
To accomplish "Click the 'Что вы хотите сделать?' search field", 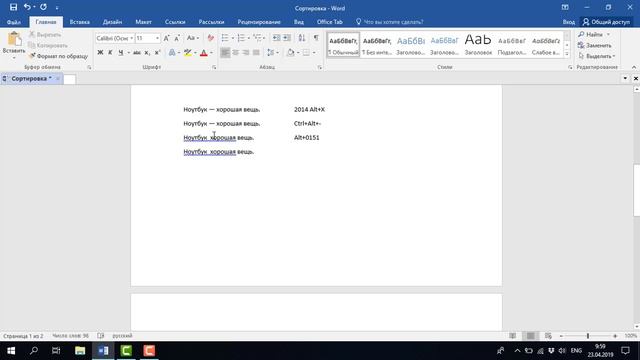I will coord(389,22).
